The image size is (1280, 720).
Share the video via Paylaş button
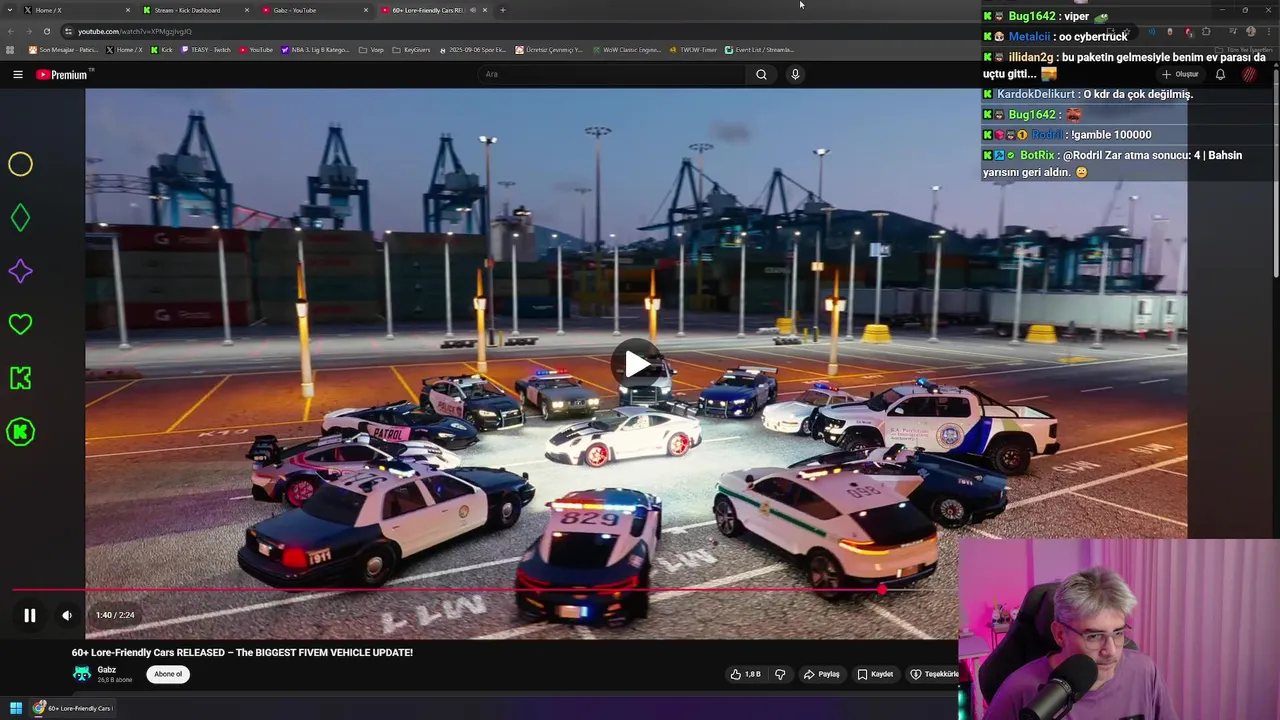tap(822, 674)
